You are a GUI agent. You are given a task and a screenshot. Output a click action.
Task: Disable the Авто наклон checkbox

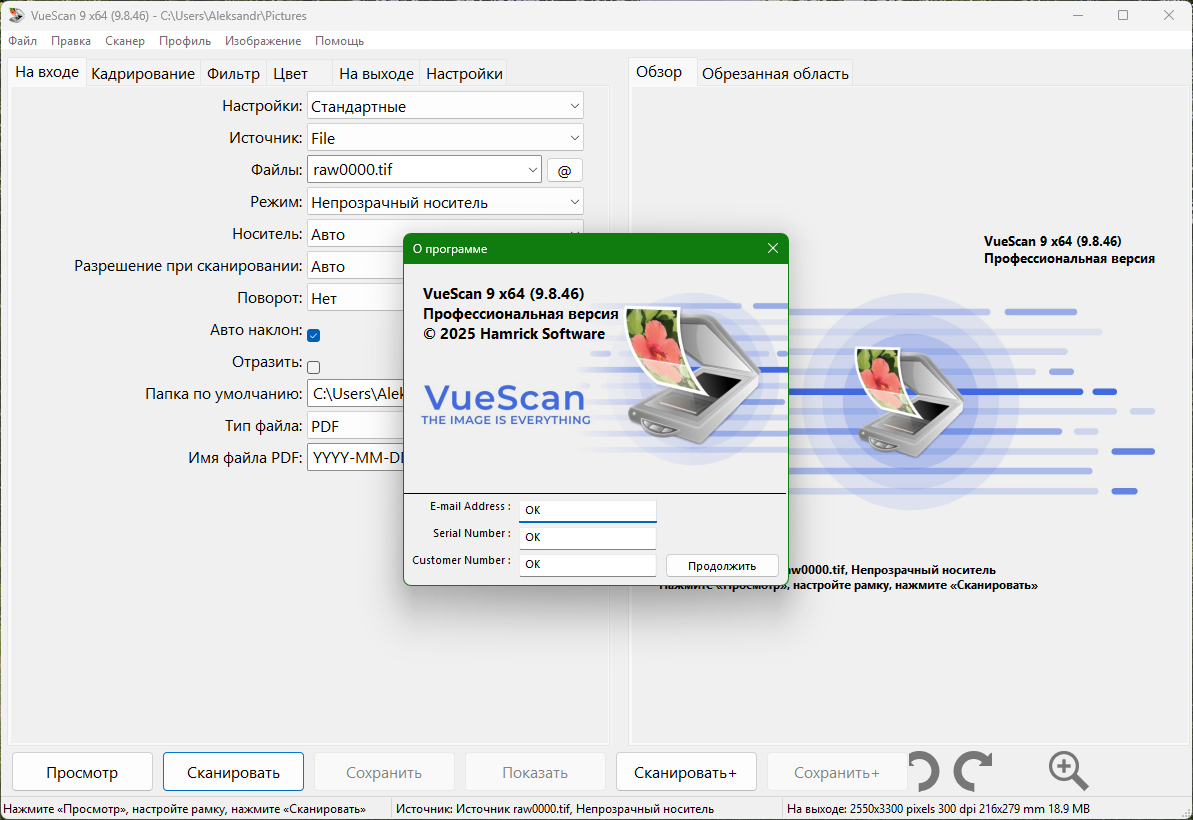coord(313,335)
